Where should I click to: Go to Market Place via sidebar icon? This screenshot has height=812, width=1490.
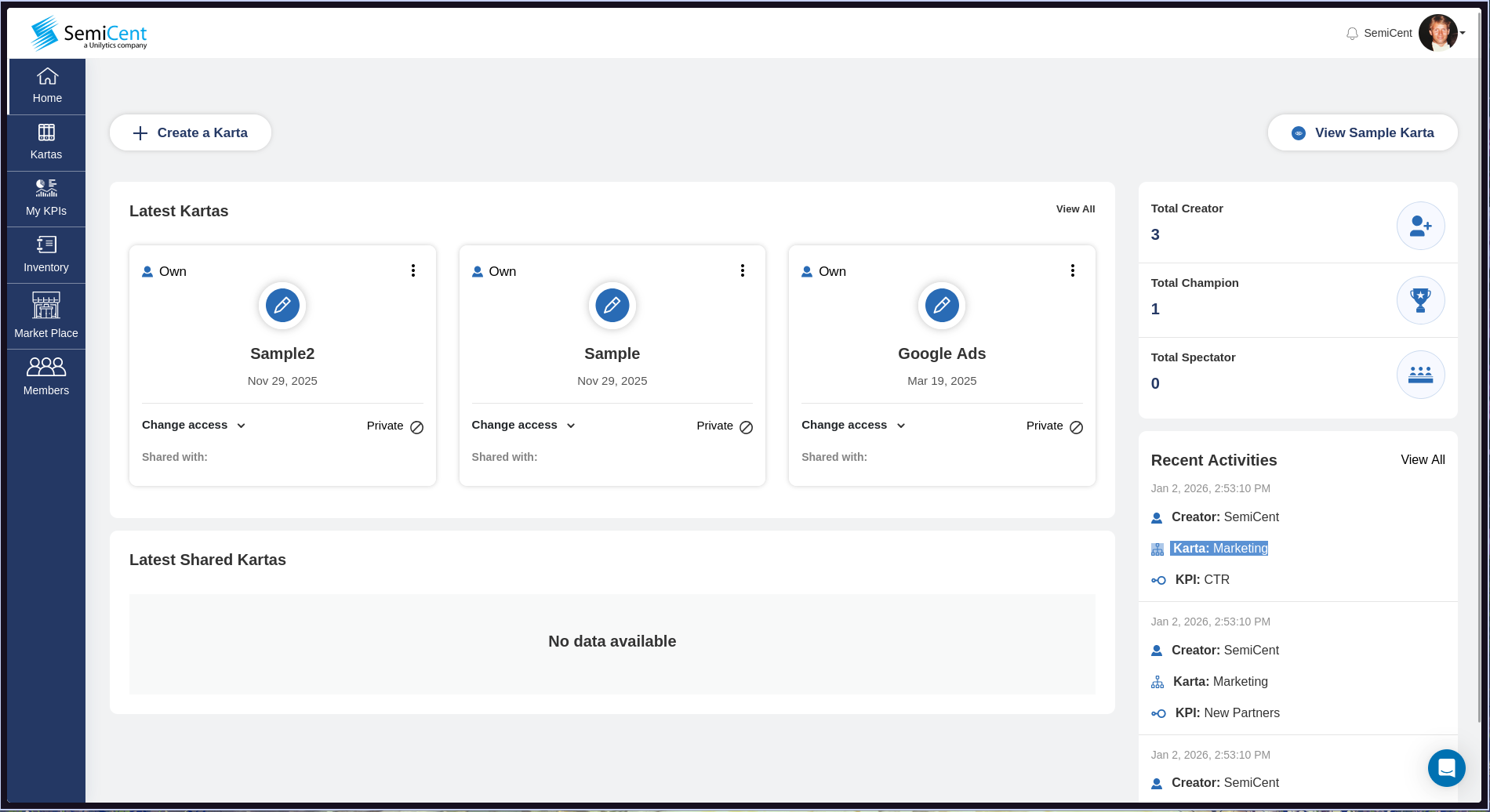click(x=46, y=315)
